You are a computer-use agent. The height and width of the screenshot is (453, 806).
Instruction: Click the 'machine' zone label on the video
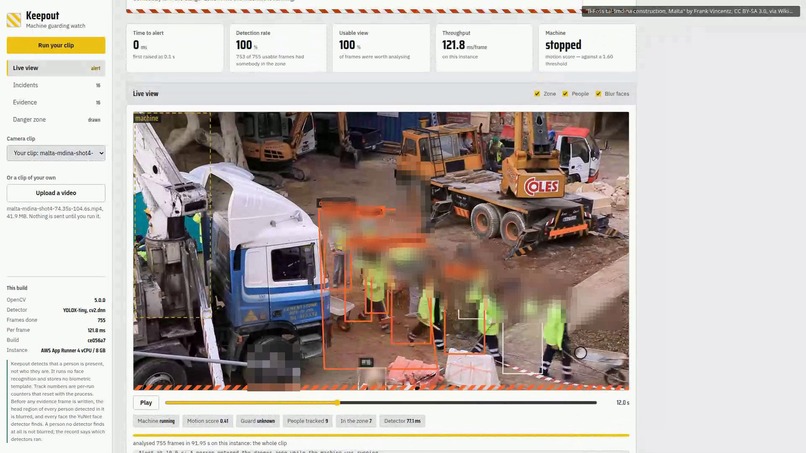point(146,118)
